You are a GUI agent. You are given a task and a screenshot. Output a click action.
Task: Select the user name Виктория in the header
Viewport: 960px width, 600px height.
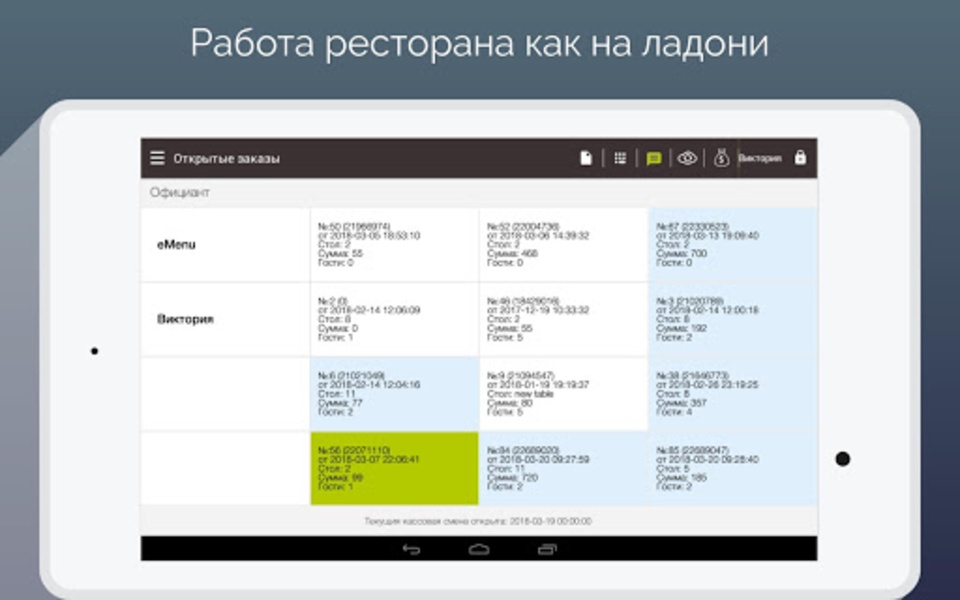(x=760, y=158)
